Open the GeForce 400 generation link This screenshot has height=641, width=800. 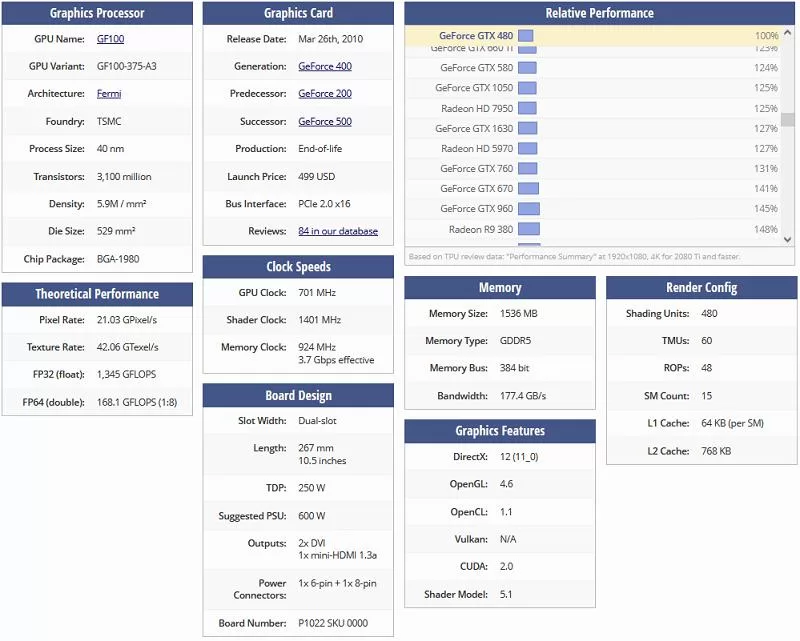click(325, 67)
